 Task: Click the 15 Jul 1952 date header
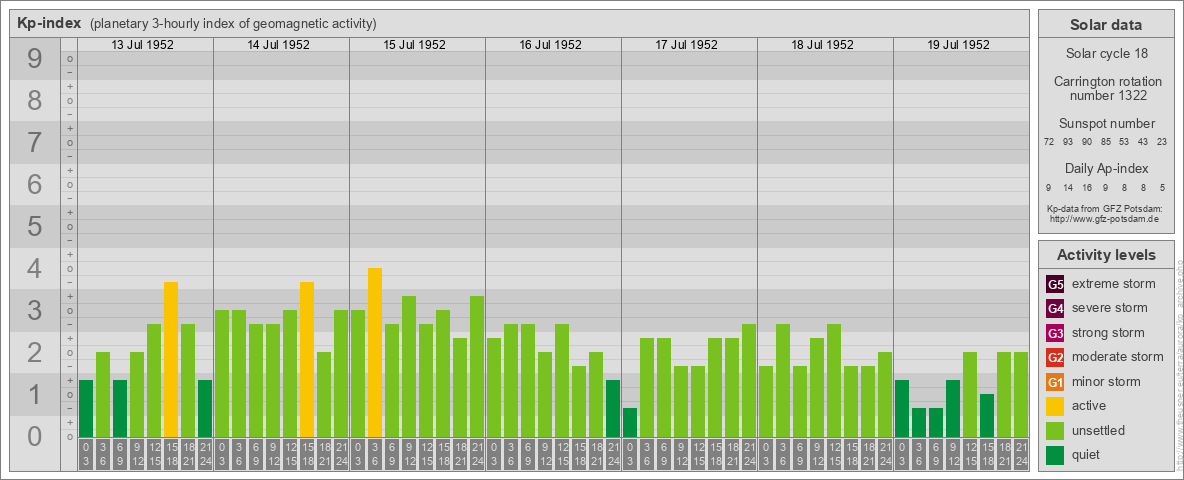(x=415, y=45)
